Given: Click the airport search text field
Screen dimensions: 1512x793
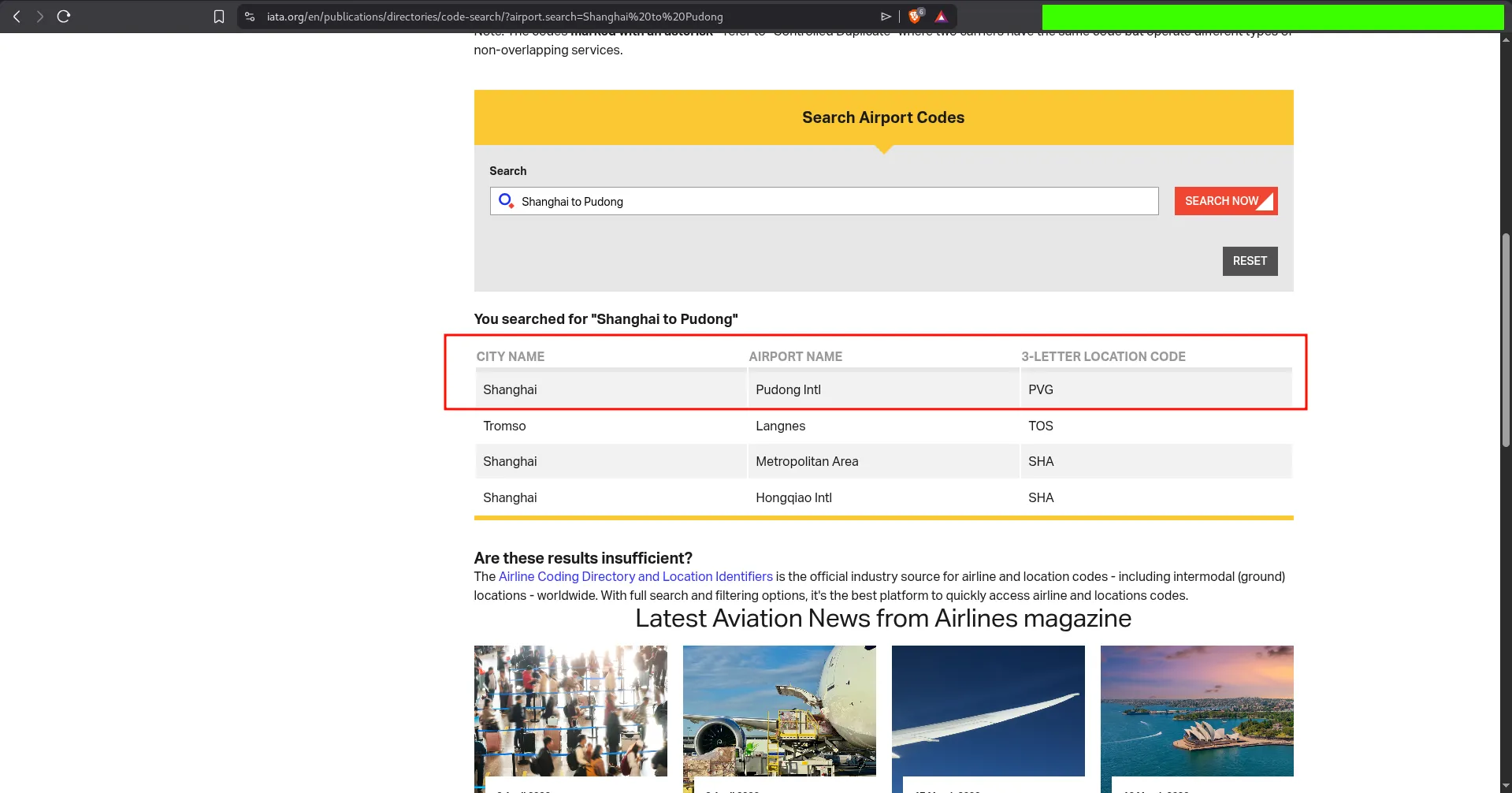Looking at the screenshot, I should click(835, 201).
